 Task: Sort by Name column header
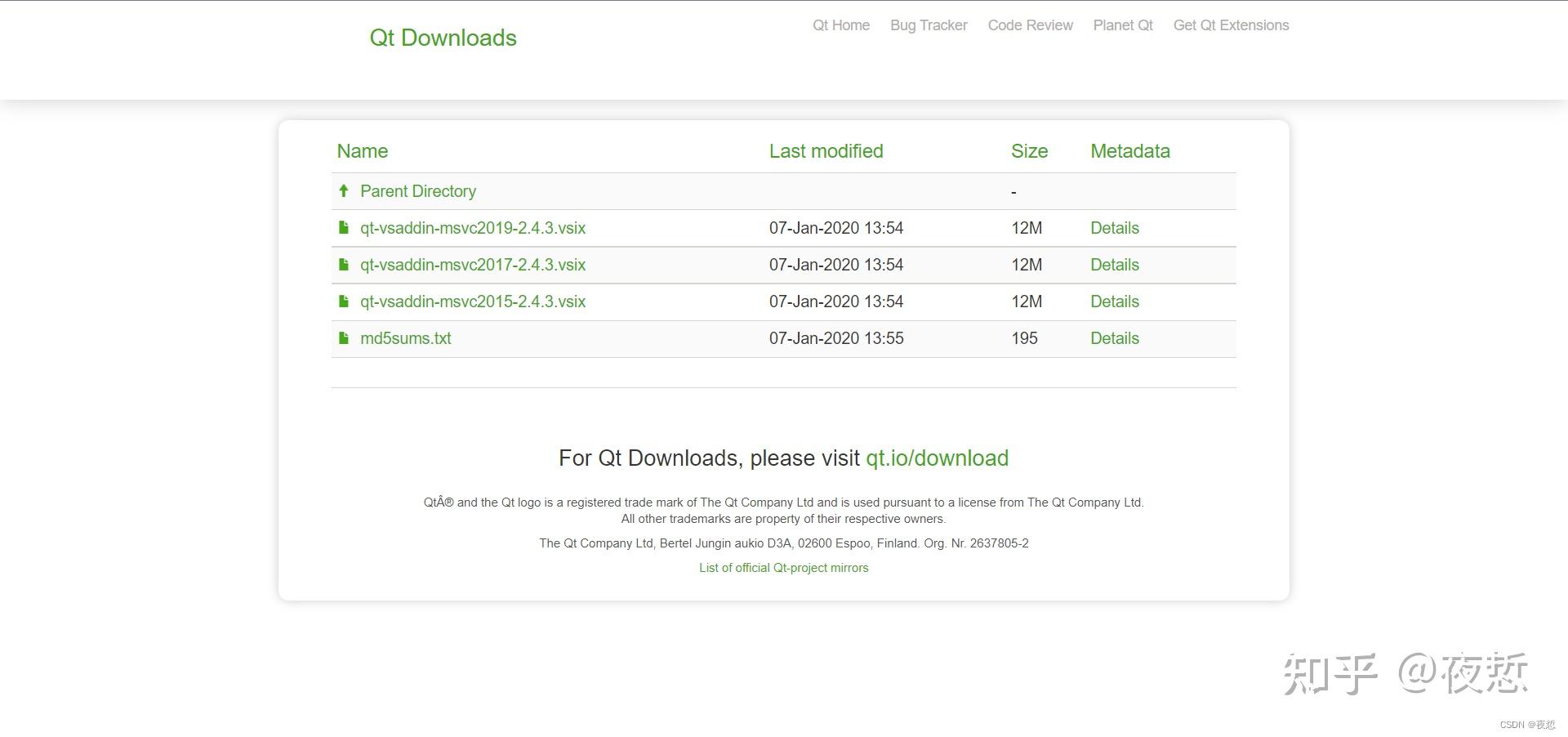pyautogui.click(x=363, y=151)
